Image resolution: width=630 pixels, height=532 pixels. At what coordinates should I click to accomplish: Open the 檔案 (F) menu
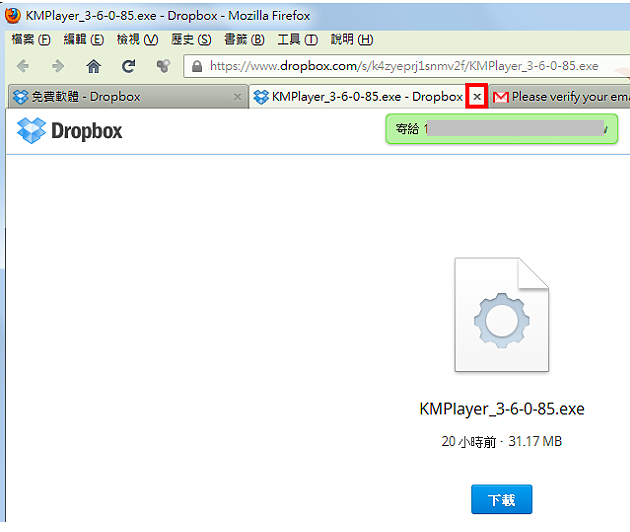(x=31, y=39)
